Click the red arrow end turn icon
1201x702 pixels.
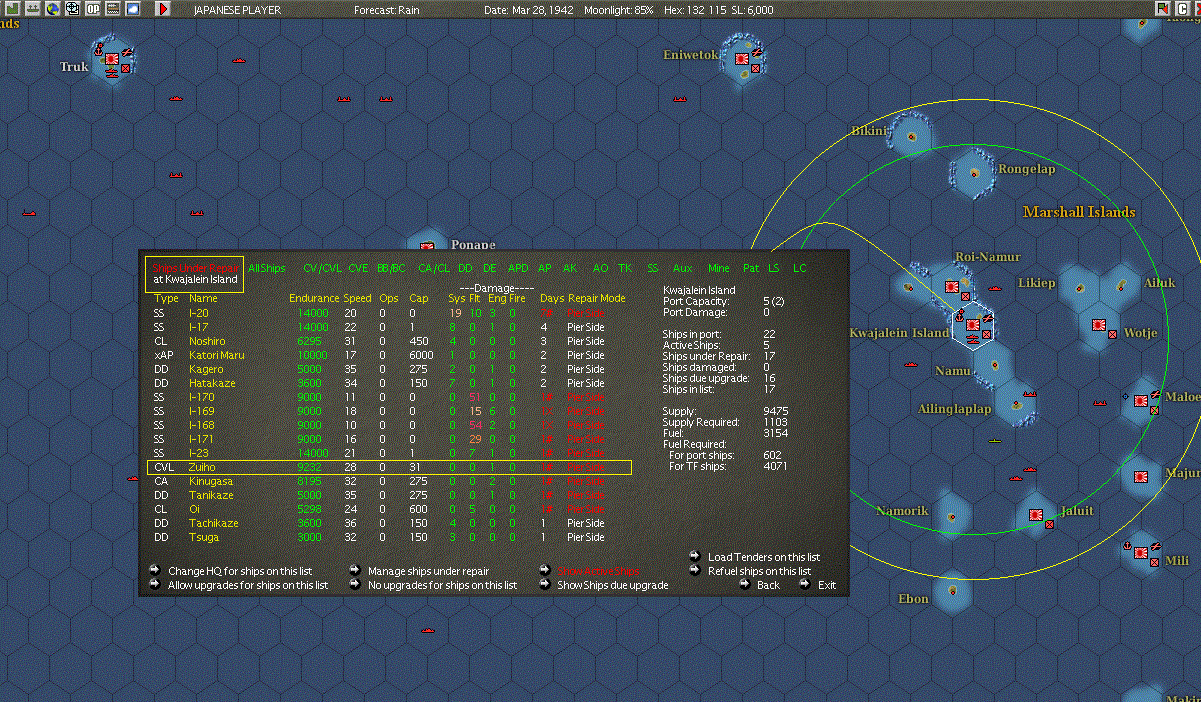pos(164,9)
